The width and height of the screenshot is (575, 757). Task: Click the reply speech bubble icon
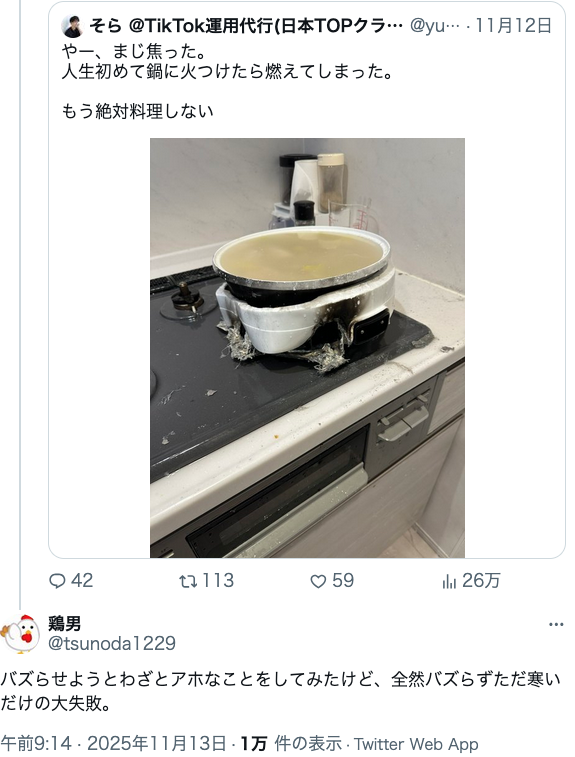click(57, 581)
